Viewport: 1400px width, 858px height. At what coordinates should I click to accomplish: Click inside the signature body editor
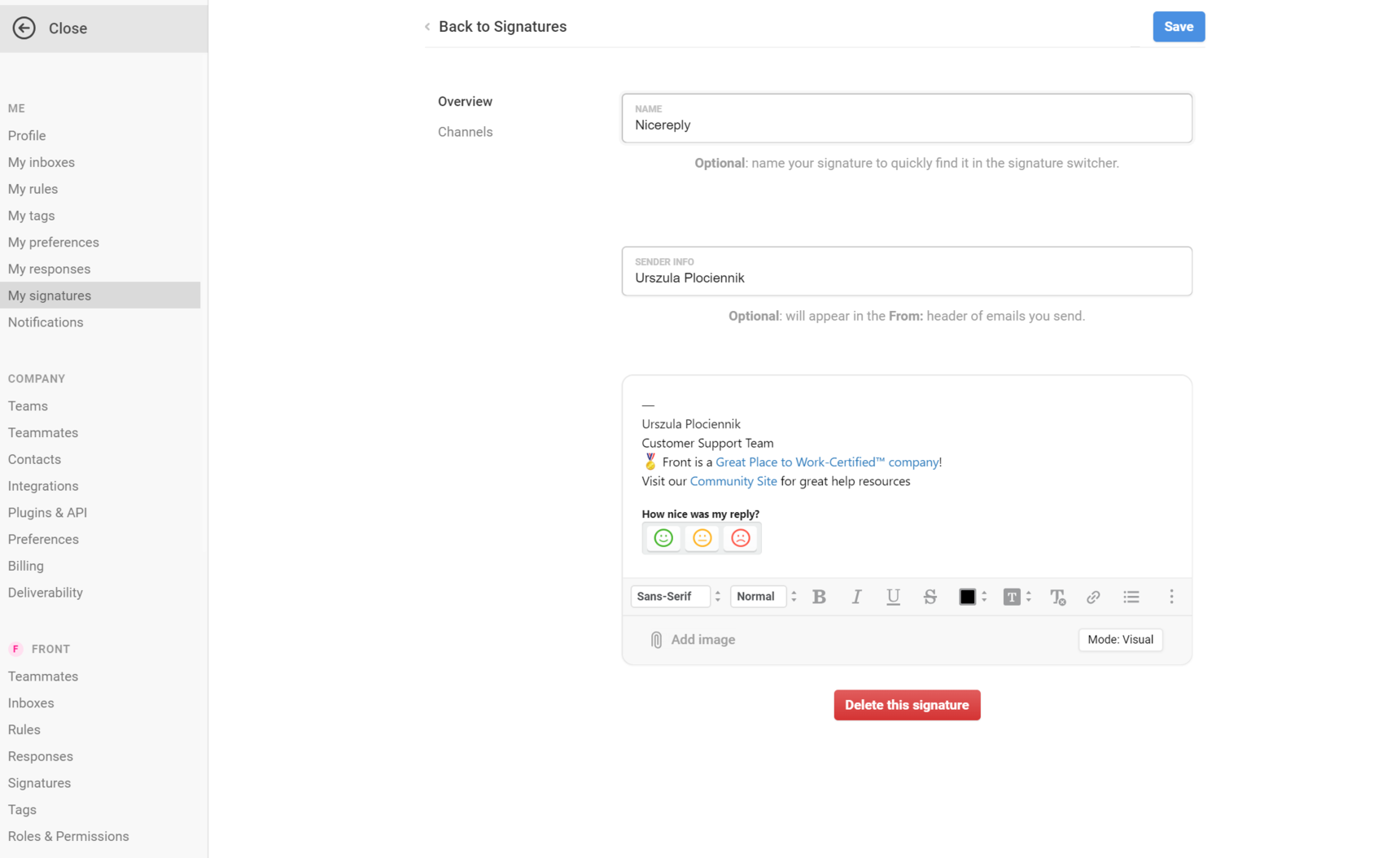[907, 476]
